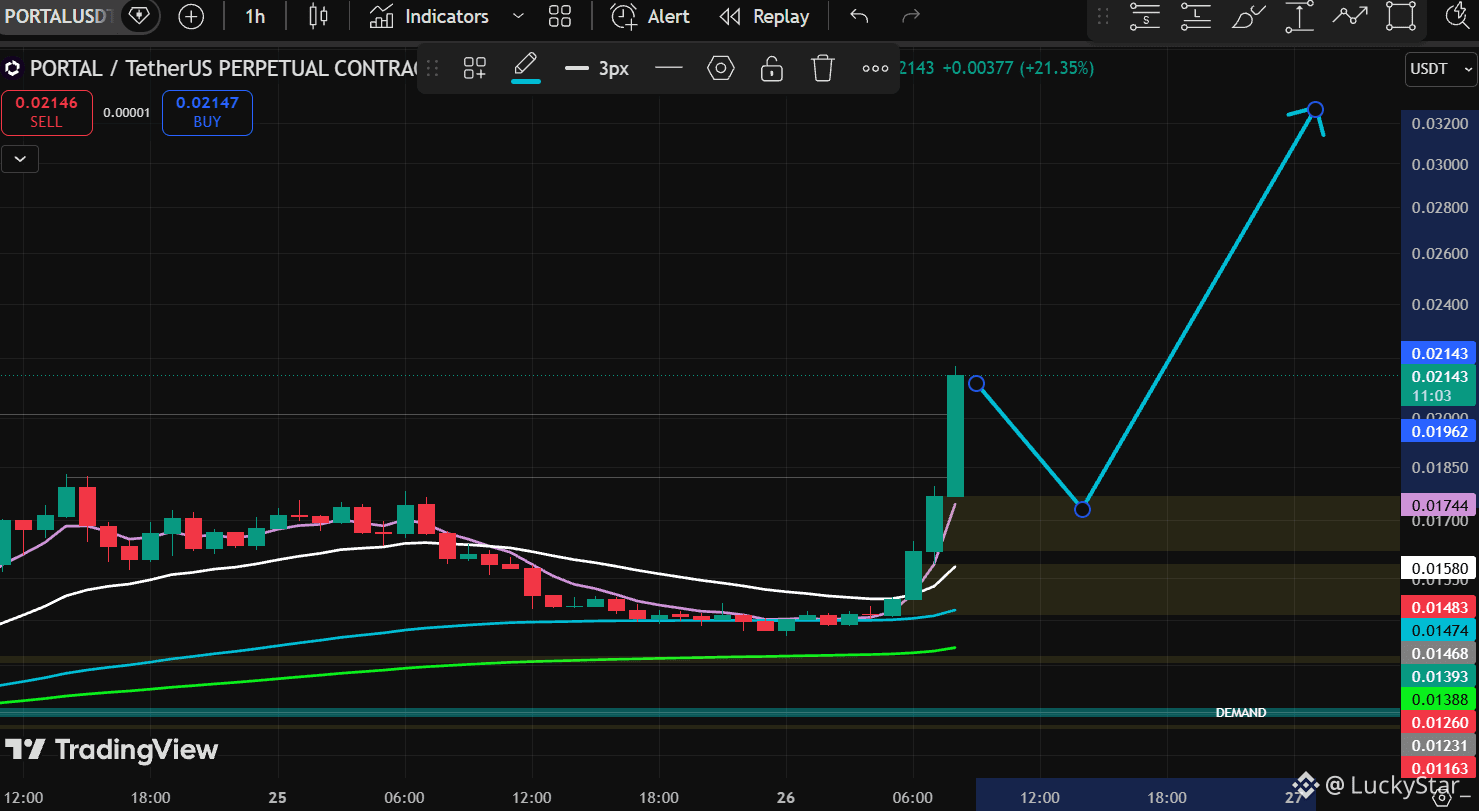The height and width of the screenshot is (811, 1479).
Task: Sell at 0.02146
Action: [46, 112]
